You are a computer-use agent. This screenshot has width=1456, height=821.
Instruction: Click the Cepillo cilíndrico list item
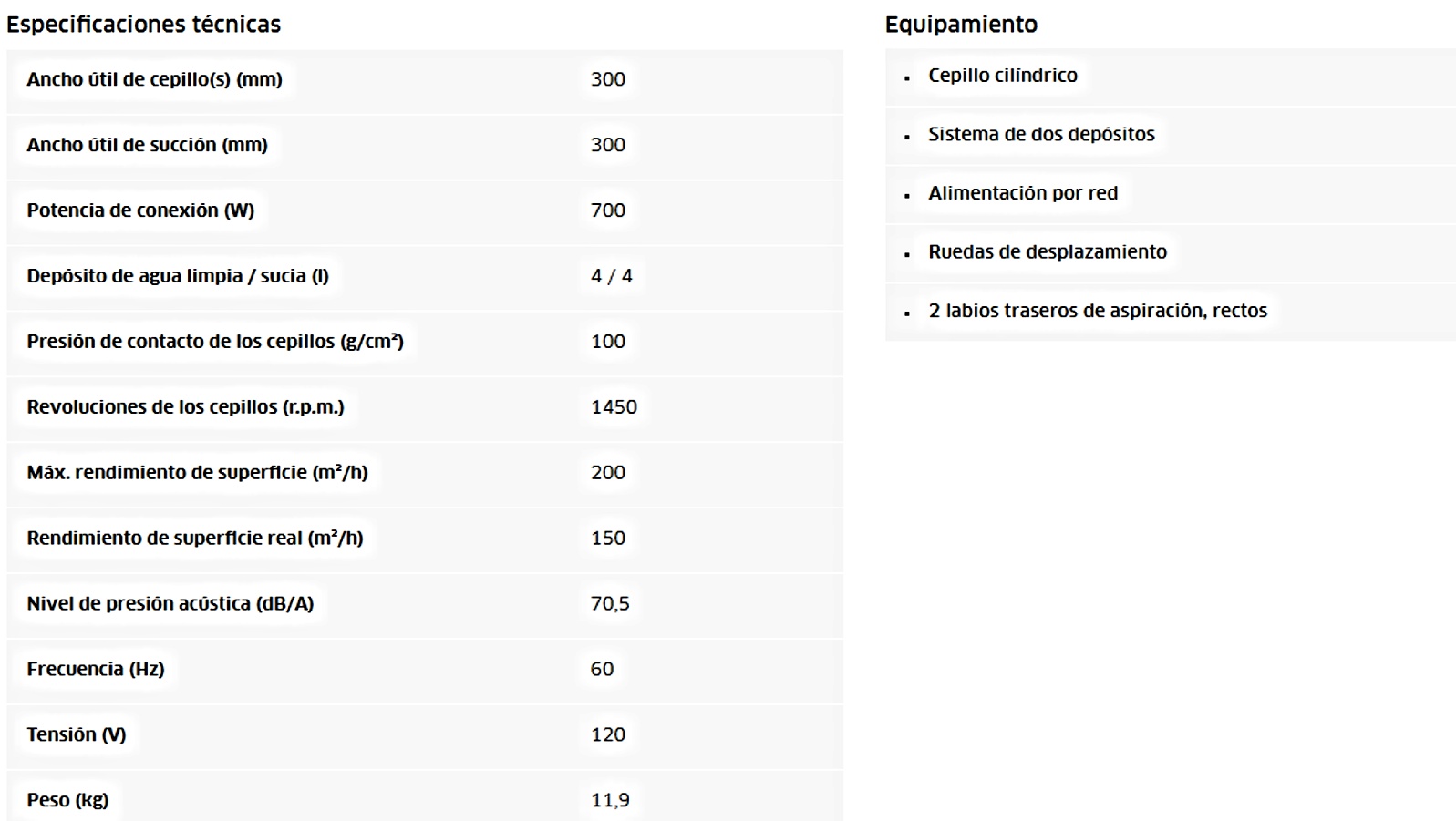[1003, 76]
